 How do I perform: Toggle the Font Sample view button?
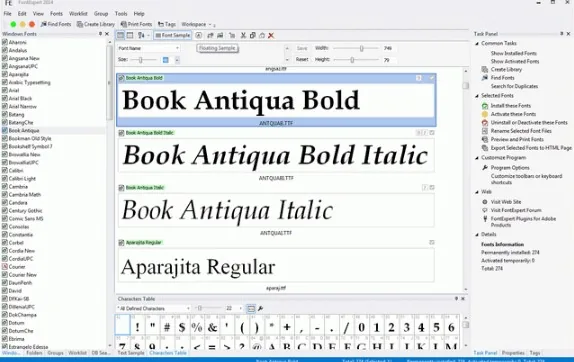pyautogui.click(x=172, y=36)
